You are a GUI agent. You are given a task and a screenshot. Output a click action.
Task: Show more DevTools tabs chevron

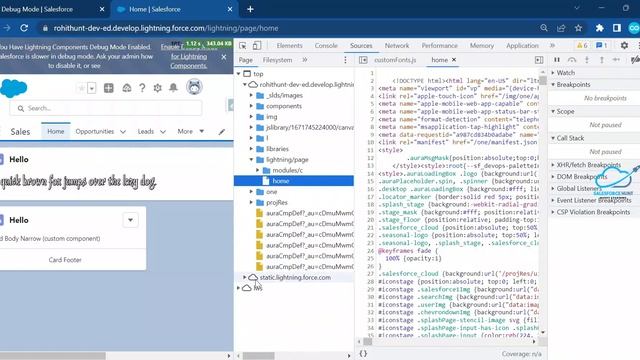[552, 45]
